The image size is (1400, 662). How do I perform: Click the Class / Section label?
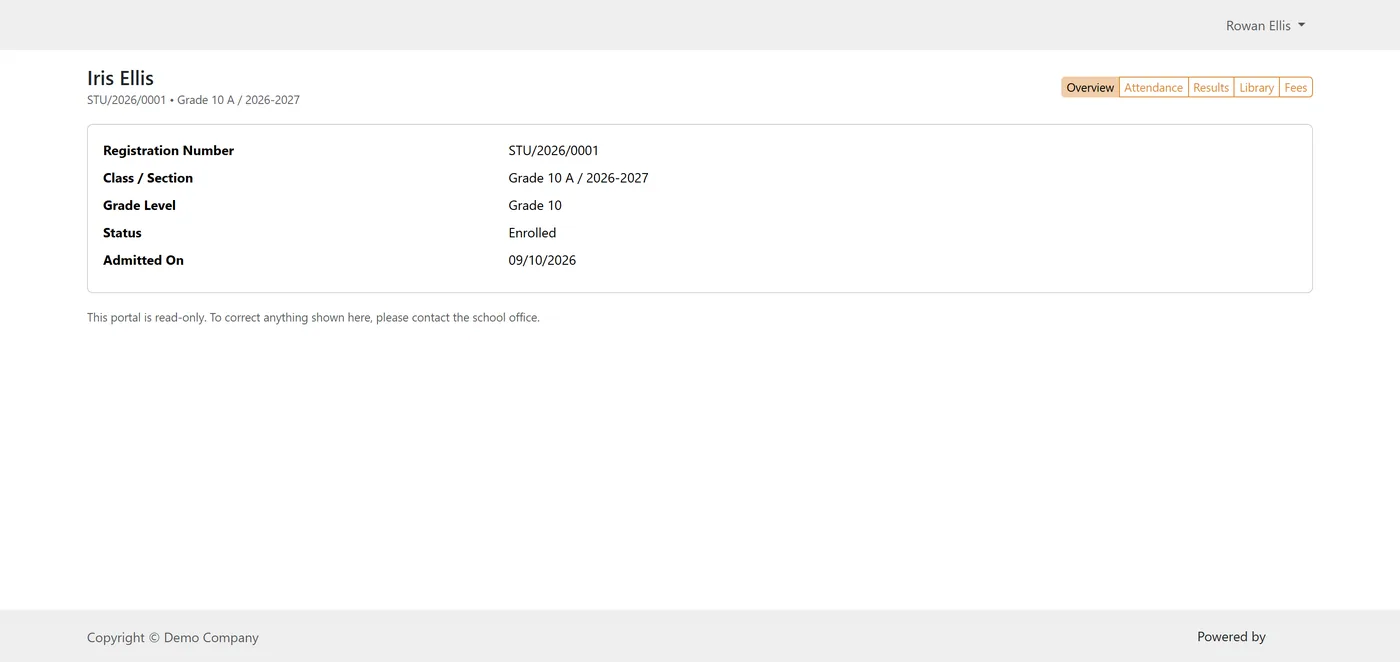click(148, 178)
